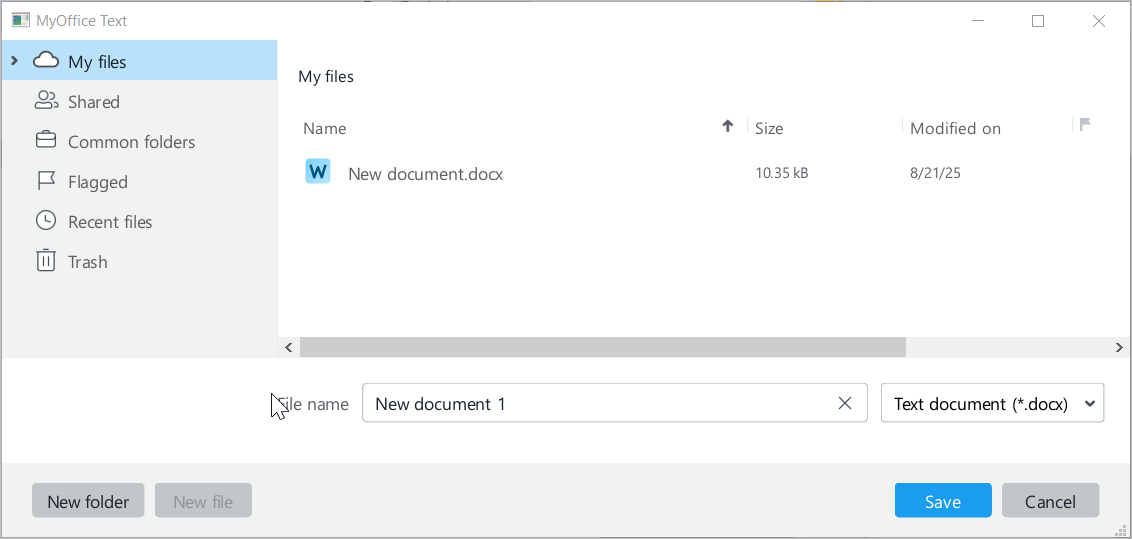The width and height of the screenshot is (1132, 539).
Task: Click the Save button
Action: (x=943, y=501)
